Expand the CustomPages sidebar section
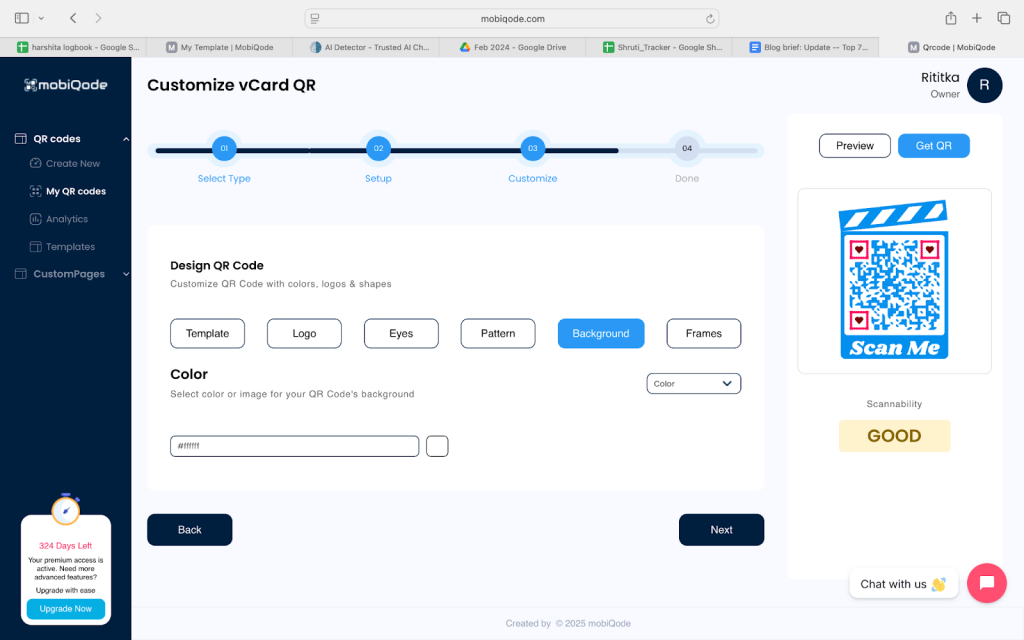 [126, 273]
